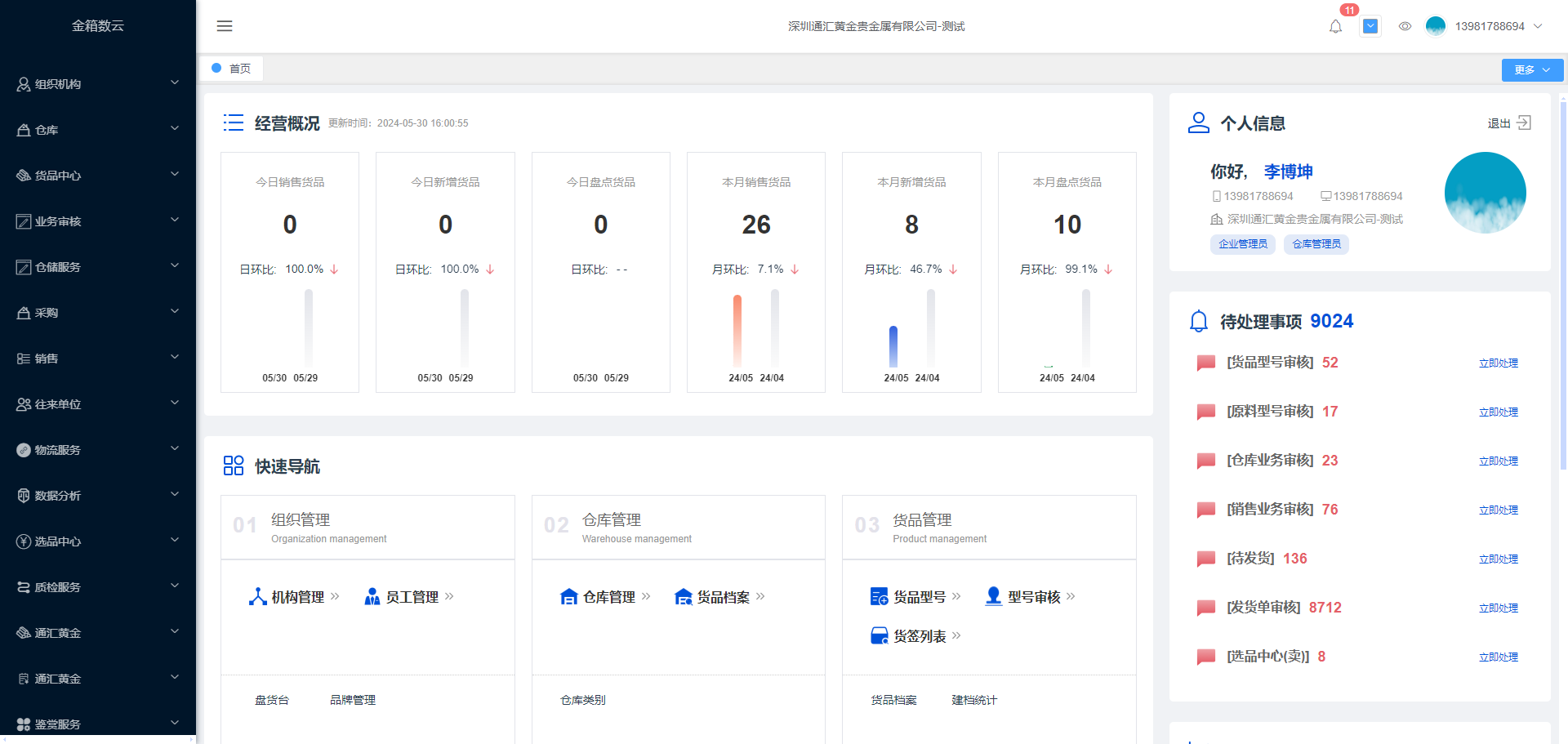Expand the 采购 sidebar menu
This screenshot has height=744, width=1568.
click(98, 313)
